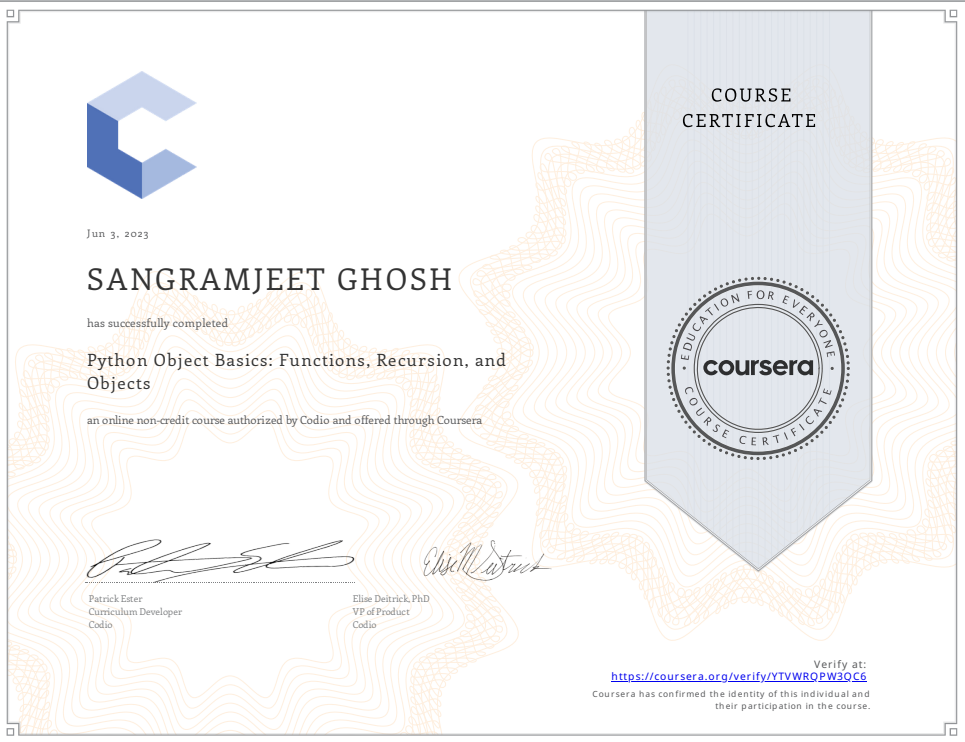The height and width of the screenshot is (742, 965).
Task: Click the printed name Elise Deitrick, PhD
Action: click(x=391, y=598)
